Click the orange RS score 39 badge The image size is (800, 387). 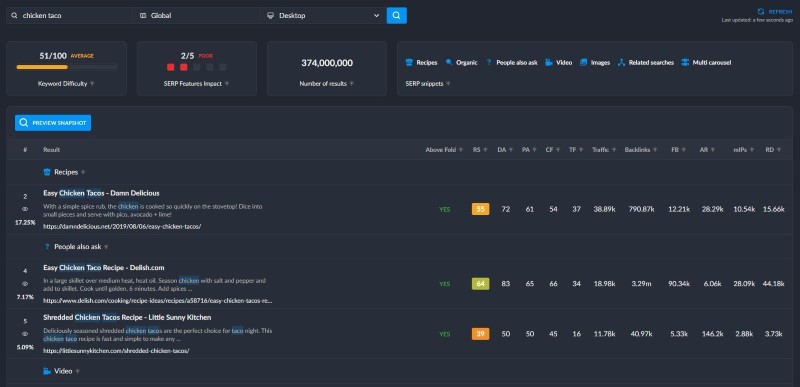point(481,334)
